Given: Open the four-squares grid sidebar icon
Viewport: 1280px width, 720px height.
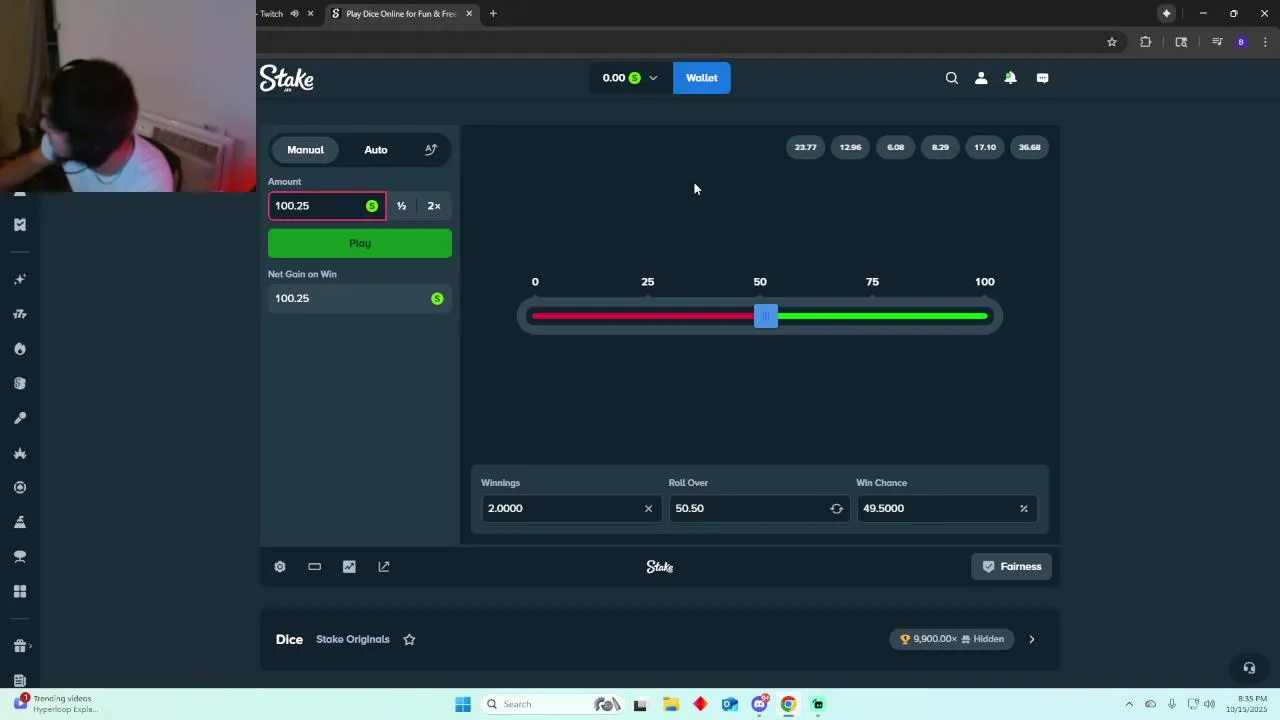Looking at the screenshot, I should (19, 591).
